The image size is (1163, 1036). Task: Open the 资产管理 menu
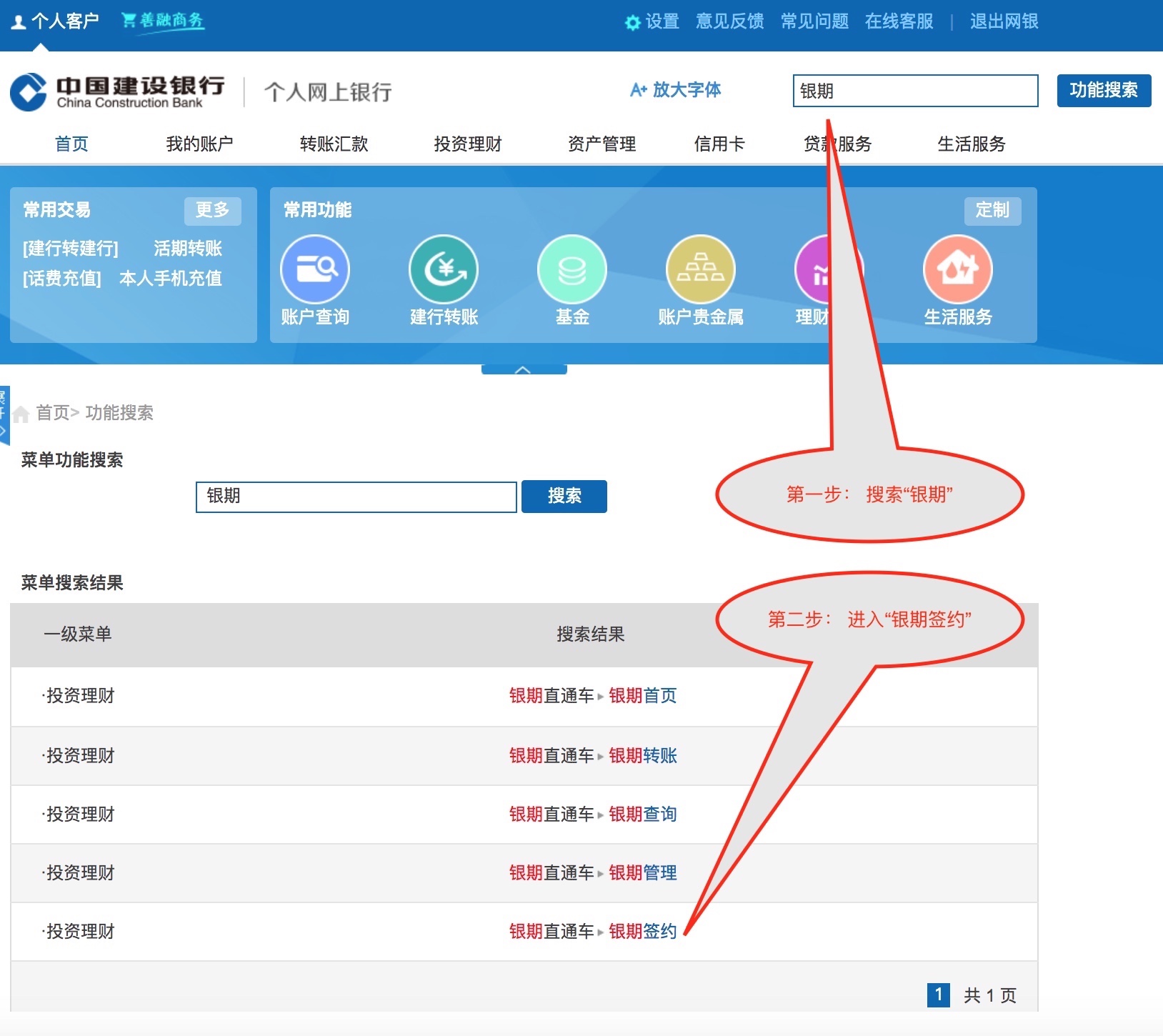click(x=602, y=144)
